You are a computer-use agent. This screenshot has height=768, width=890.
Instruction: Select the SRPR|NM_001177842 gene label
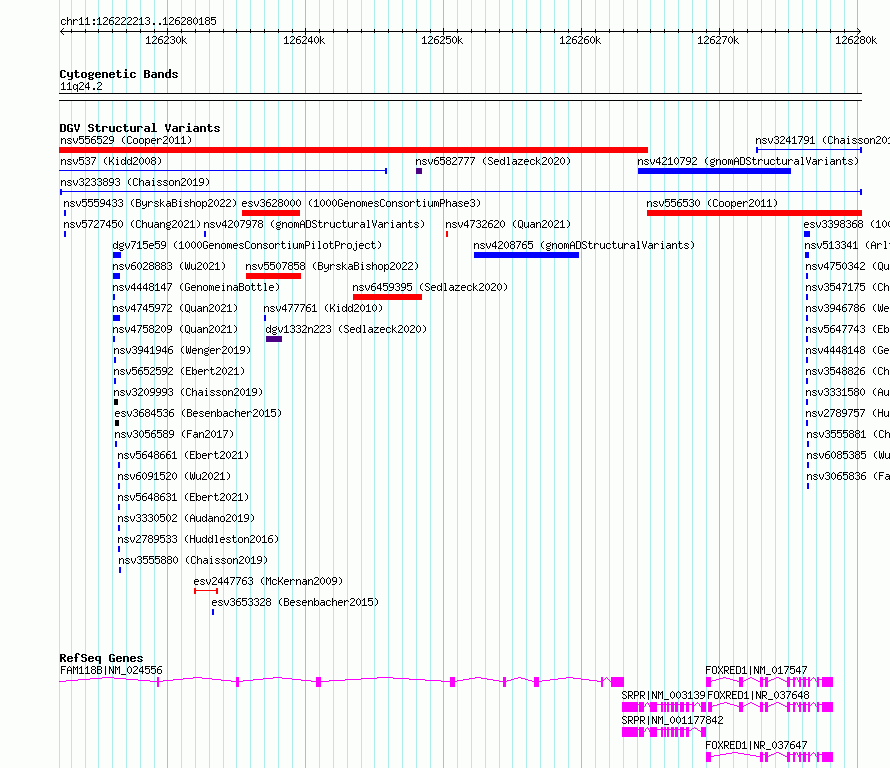672,720
